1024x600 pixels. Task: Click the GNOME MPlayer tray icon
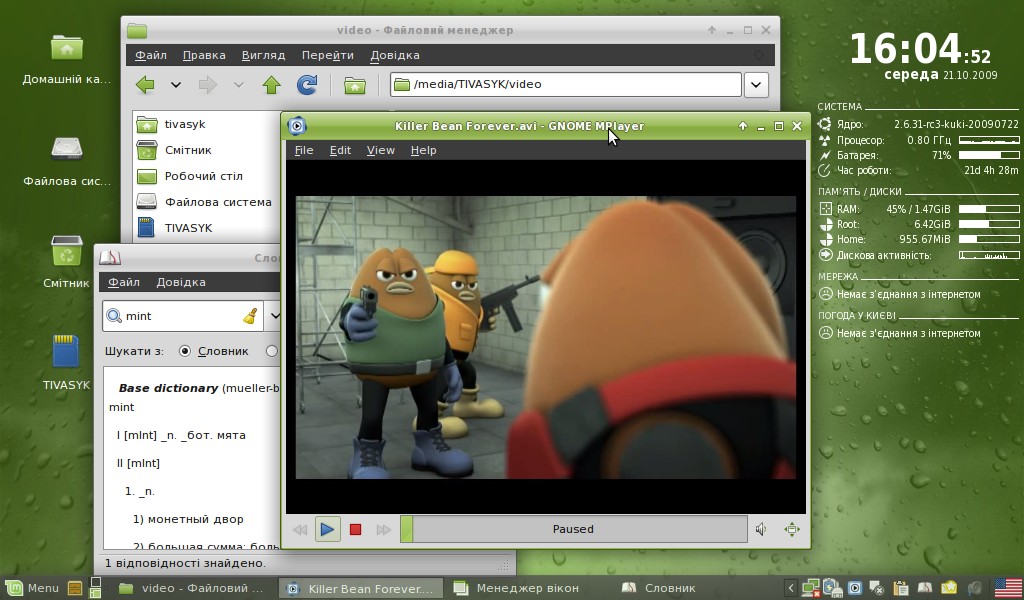point(855,588)
